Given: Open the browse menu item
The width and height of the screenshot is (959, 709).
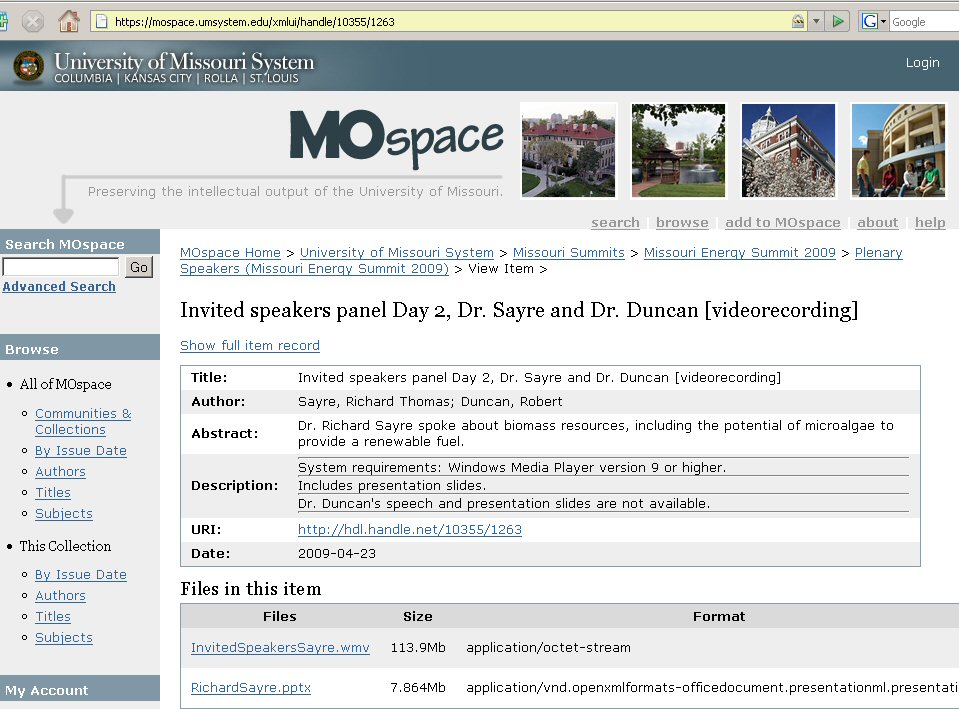Looking at the screenshot, I should [x=682, y=223].
